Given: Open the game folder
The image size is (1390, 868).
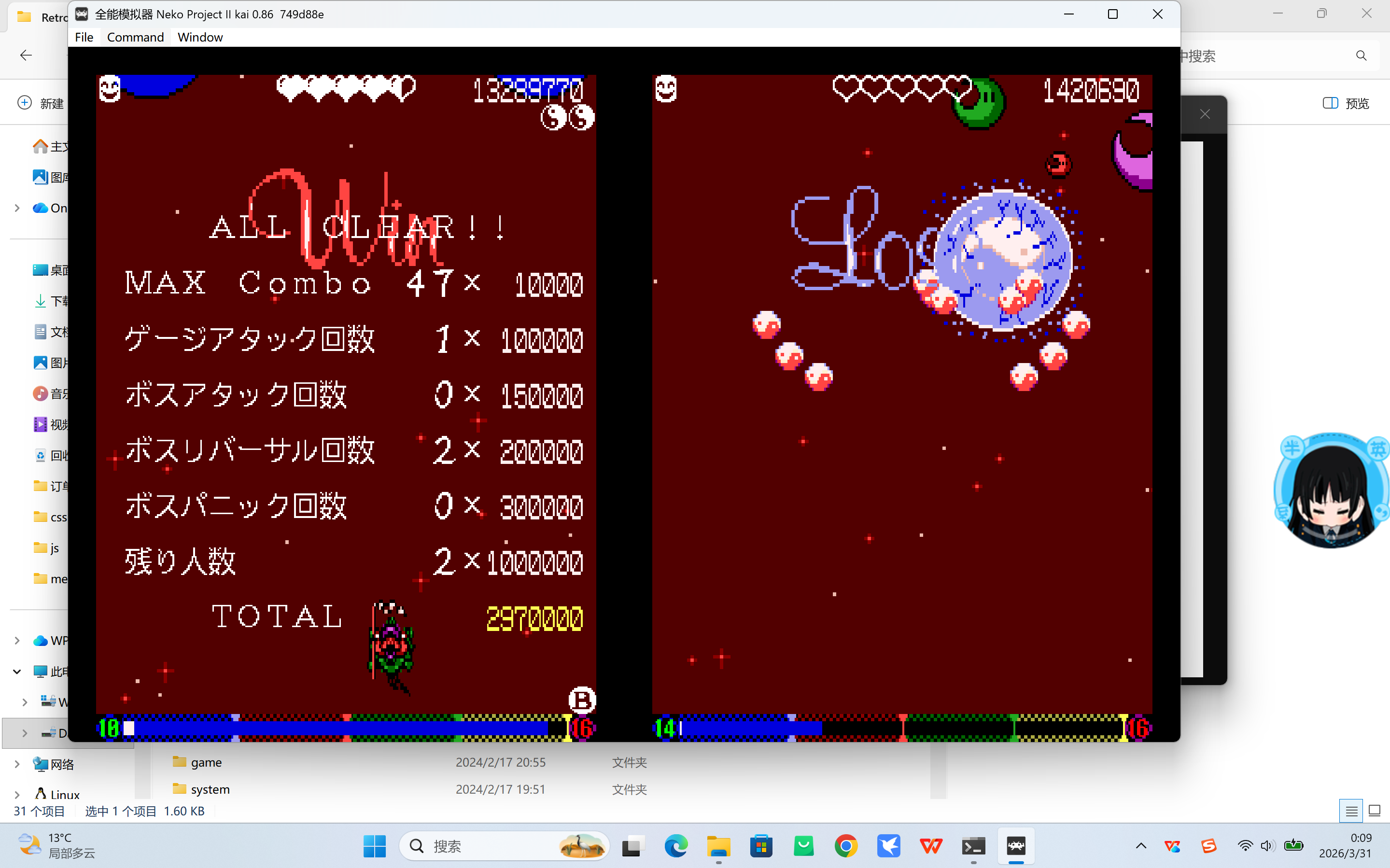Looking at the screenshot, I should [x=206, y=762].
